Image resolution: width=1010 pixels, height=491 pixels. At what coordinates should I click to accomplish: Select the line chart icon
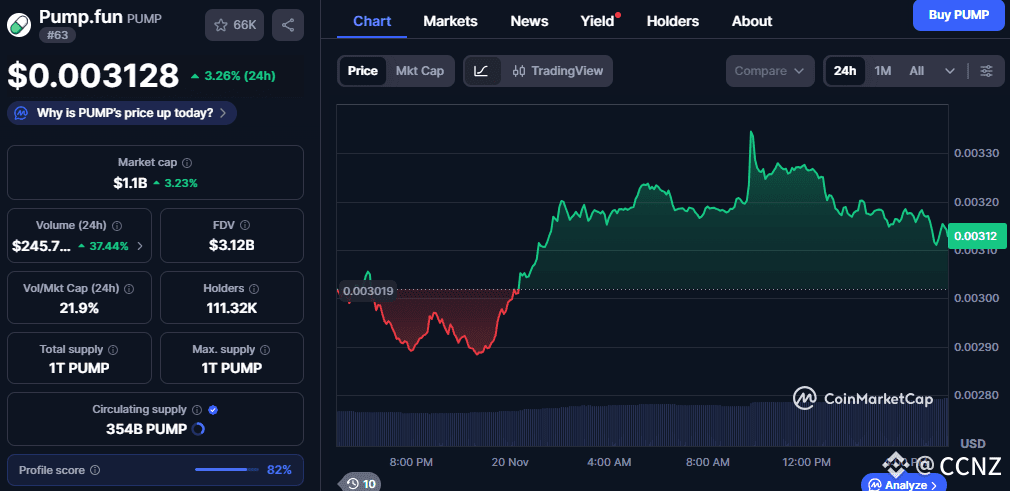pos(481,71)
